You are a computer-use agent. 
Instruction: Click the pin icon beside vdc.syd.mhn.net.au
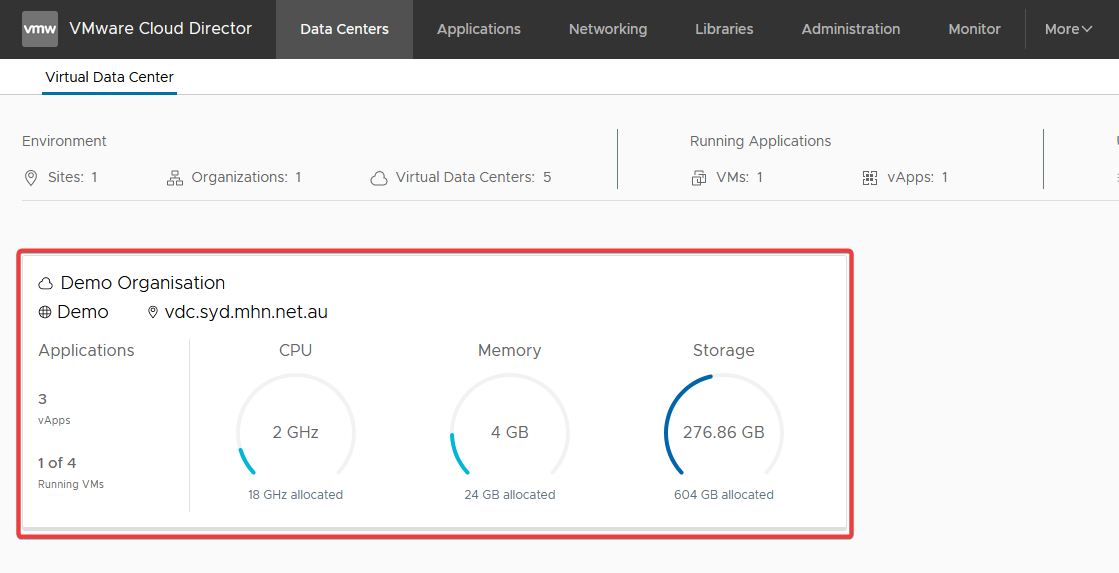coord(153,312)
